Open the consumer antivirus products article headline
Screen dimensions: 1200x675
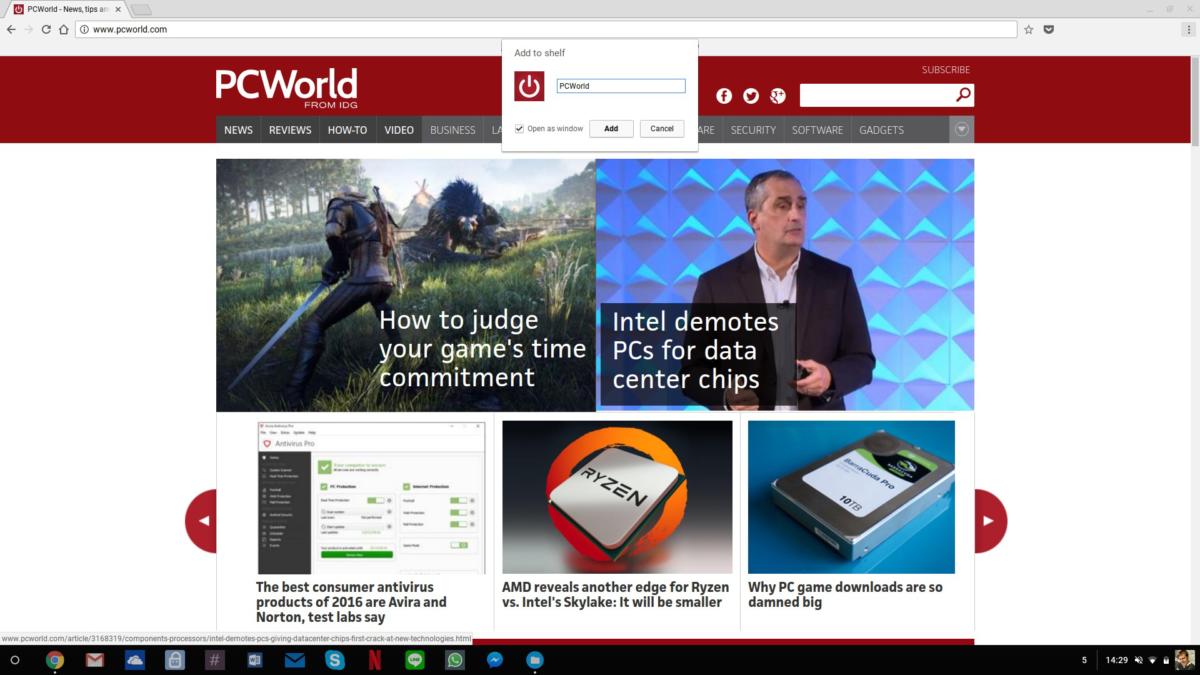(x=351, y=602)
